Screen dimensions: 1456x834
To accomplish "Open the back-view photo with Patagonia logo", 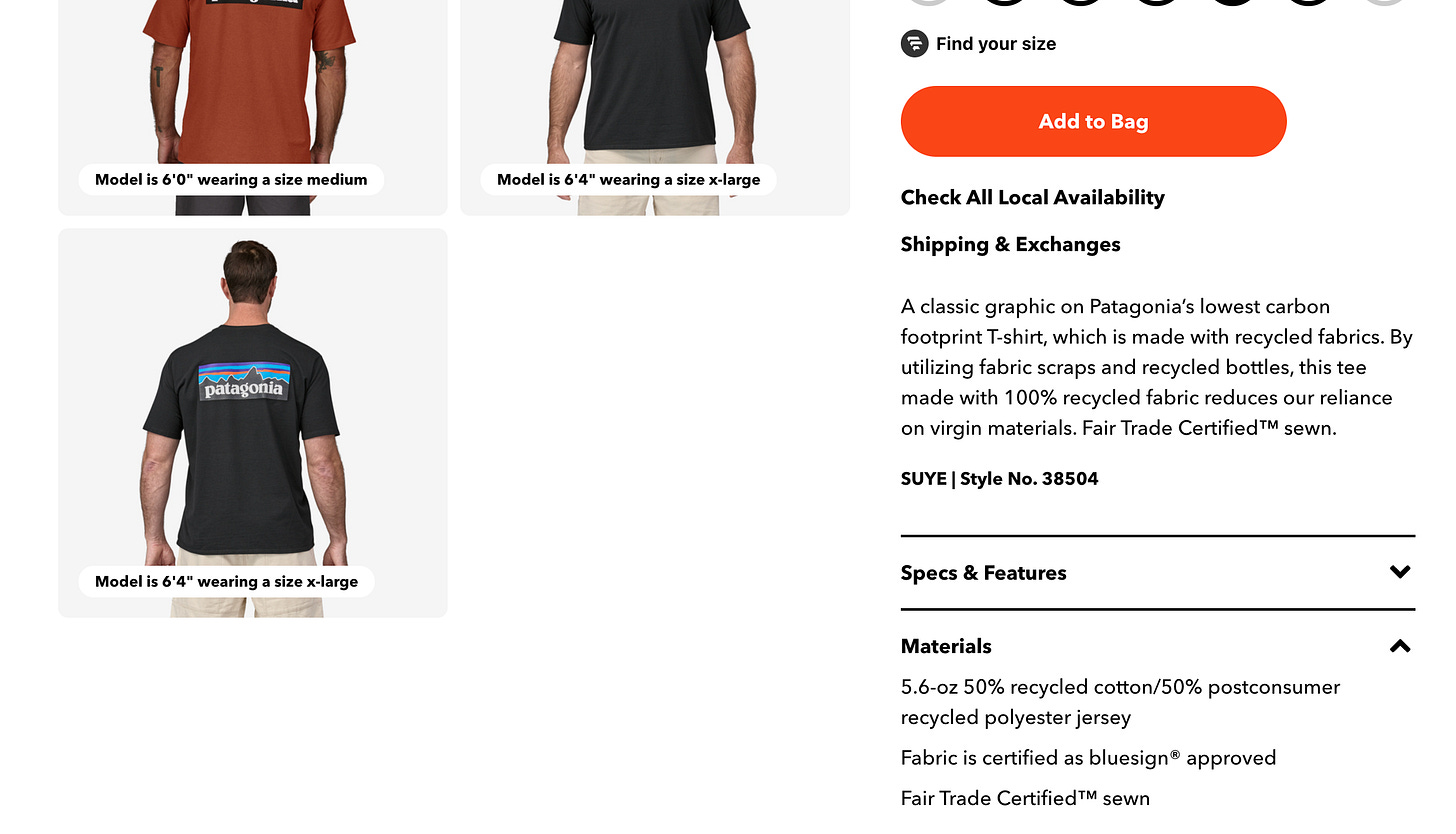I will click(x=253, y=422).
